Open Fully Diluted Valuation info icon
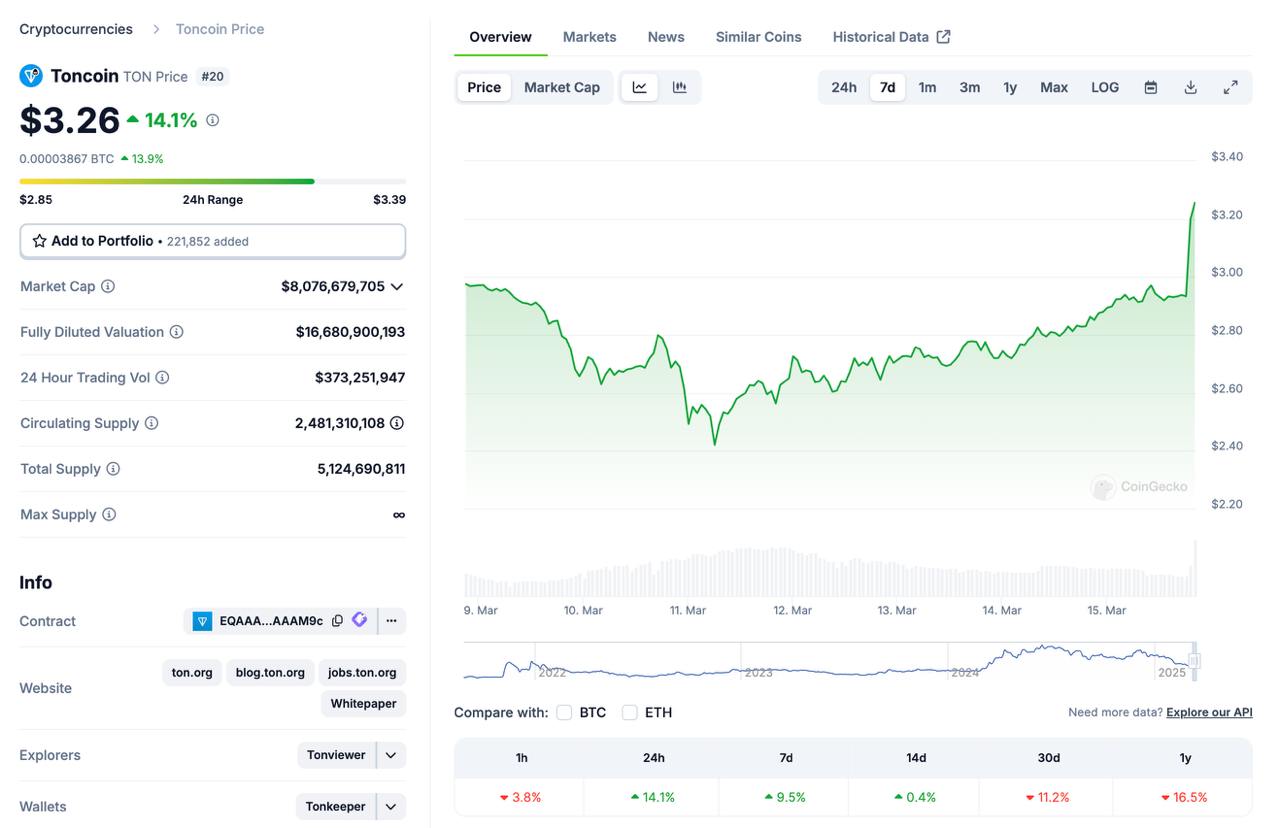The height and width of the screenshot is (828, 1280). point(176,332)
